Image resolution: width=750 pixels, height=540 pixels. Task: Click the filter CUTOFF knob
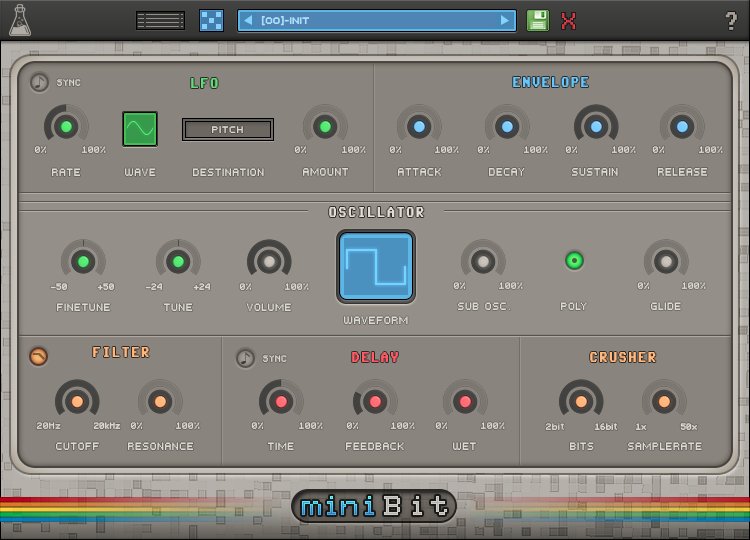pos(77,401)
